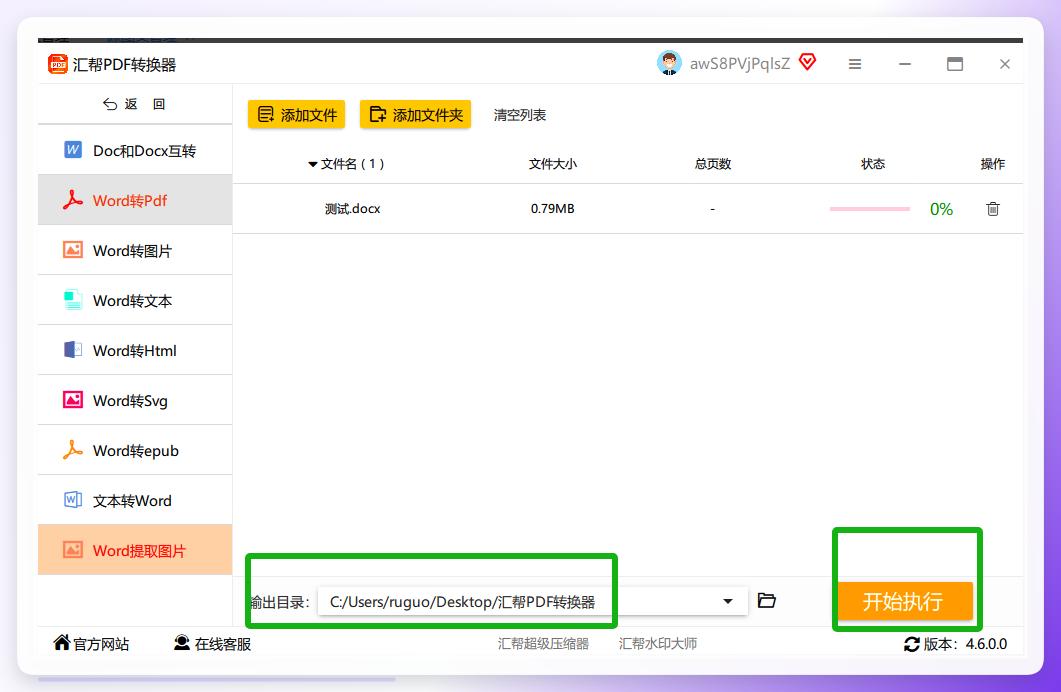The width and height of the screenshot is (1061, 692).
Task: Click the 添加文件夹 button
Action: tap(415, 115)
